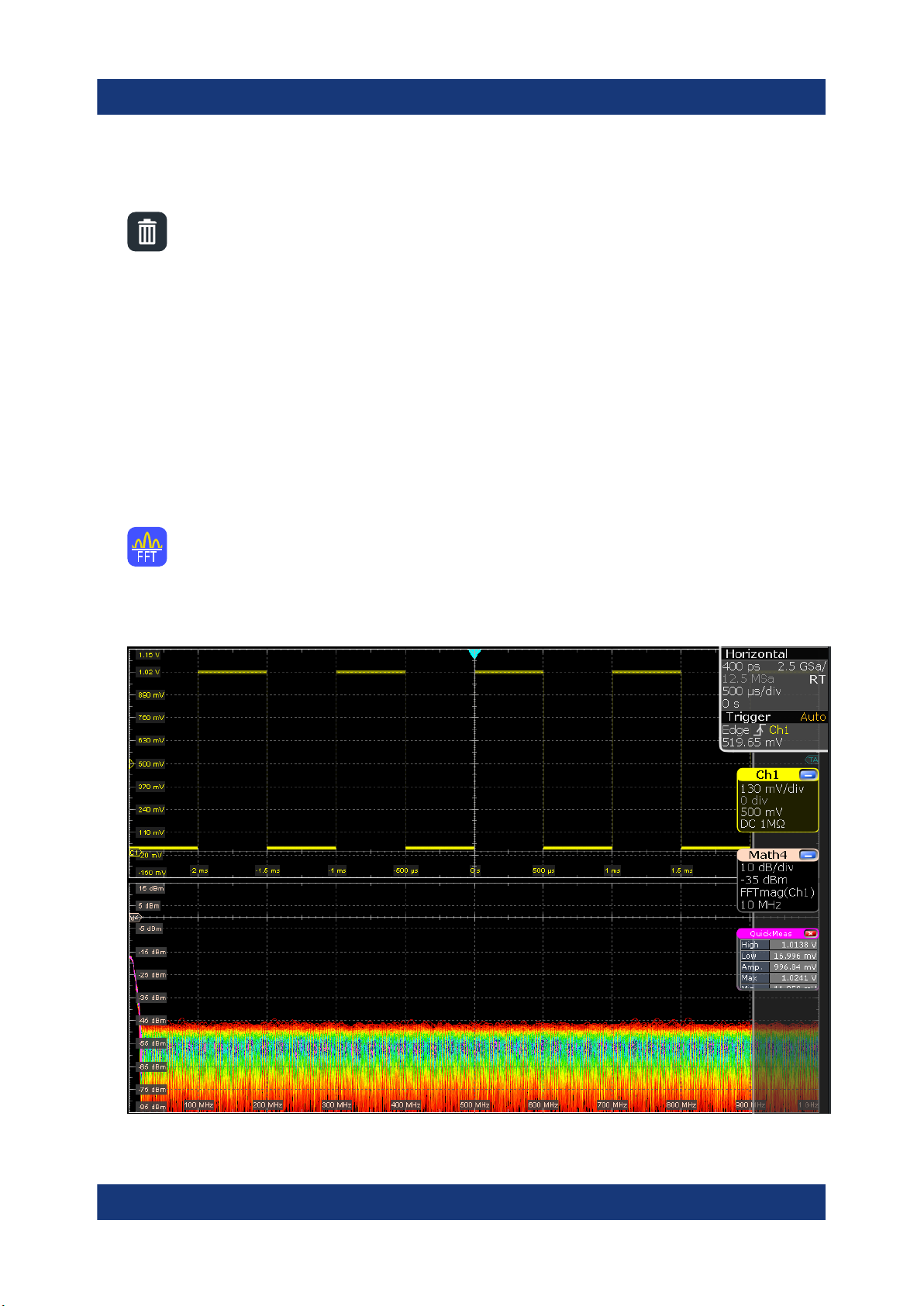Click the rising edge slope icon
The image size is (924, 1306).
[759, 729]
